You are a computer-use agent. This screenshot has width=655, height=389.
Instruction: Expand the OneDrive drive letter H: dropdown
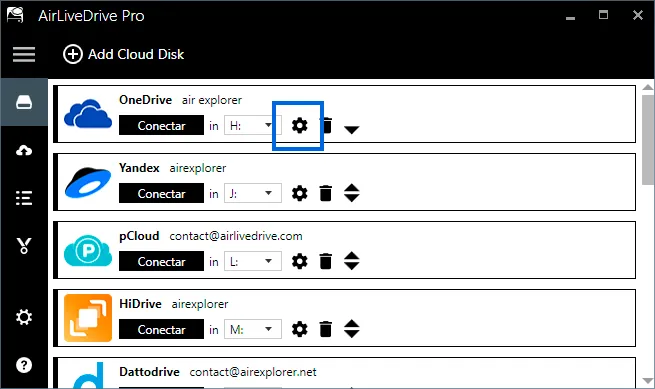[x=253, y=125]
